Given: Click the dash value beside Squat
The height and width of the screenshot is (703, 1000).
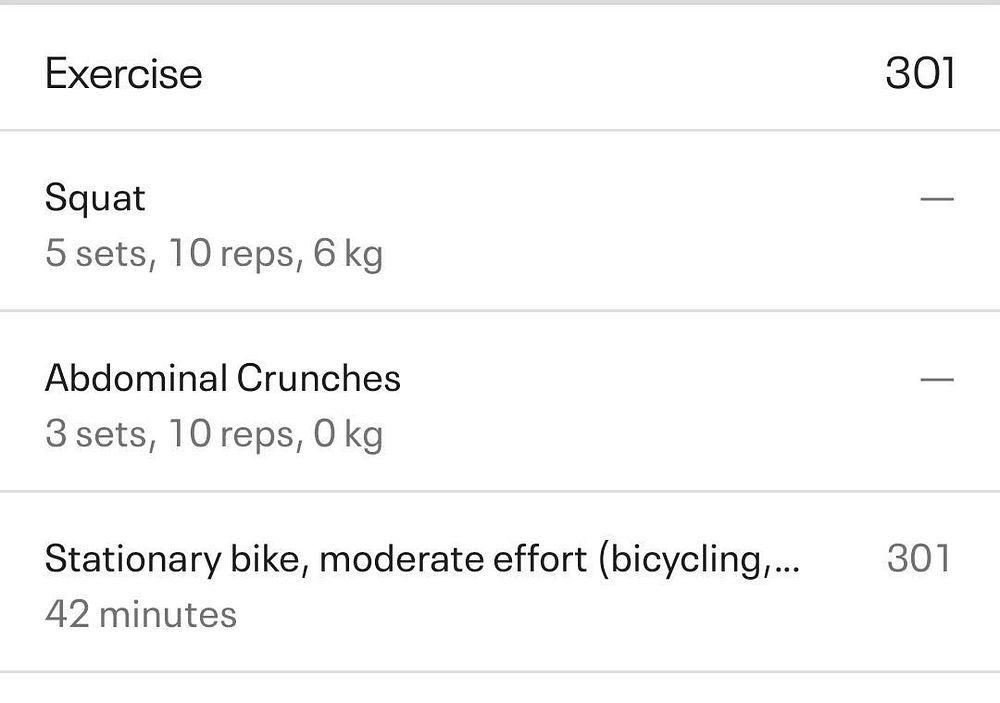Looking at the screenshot, I should click(937, 199).
